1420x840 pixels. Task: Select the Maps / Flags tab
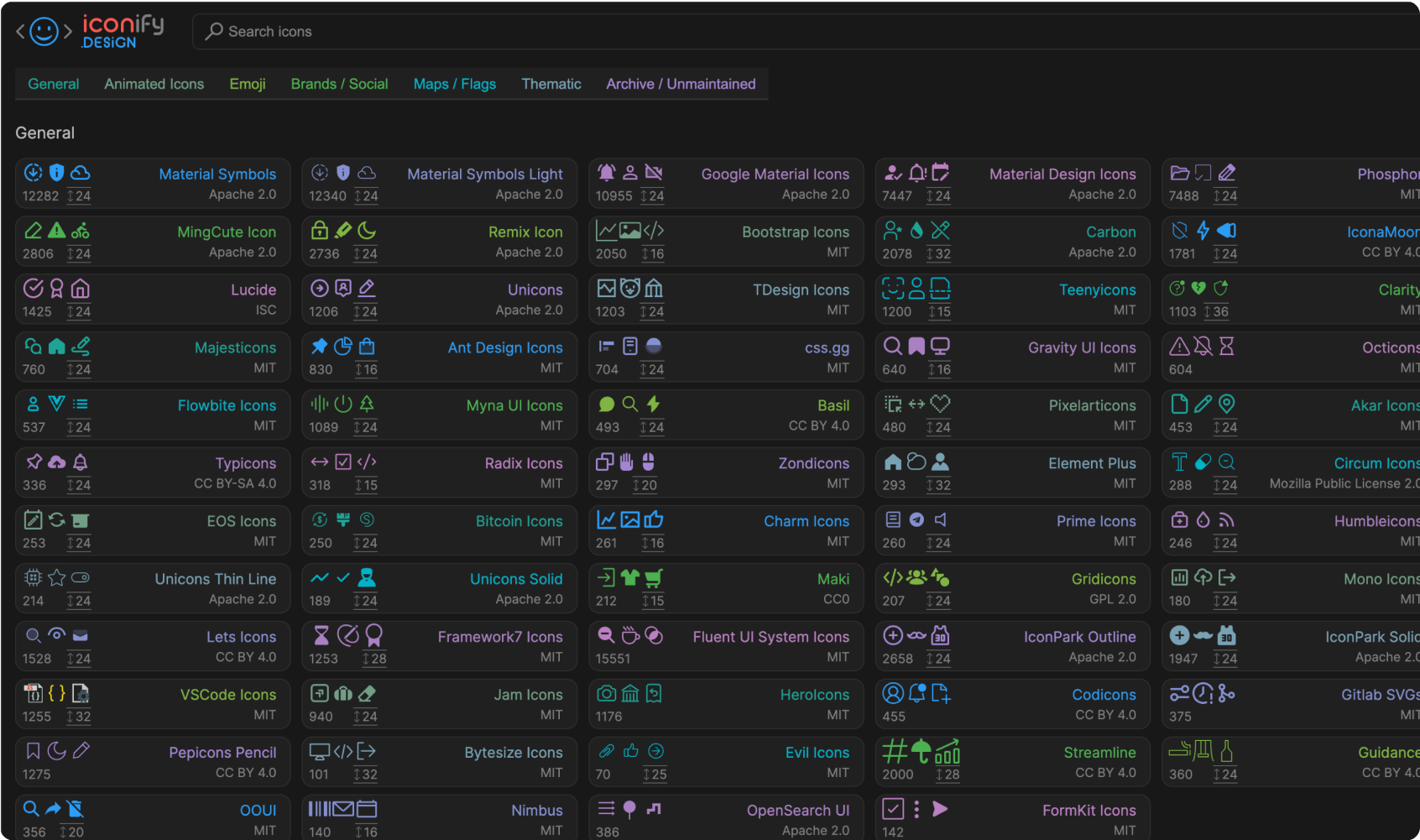pyautogui.click(x=455, y=84)
